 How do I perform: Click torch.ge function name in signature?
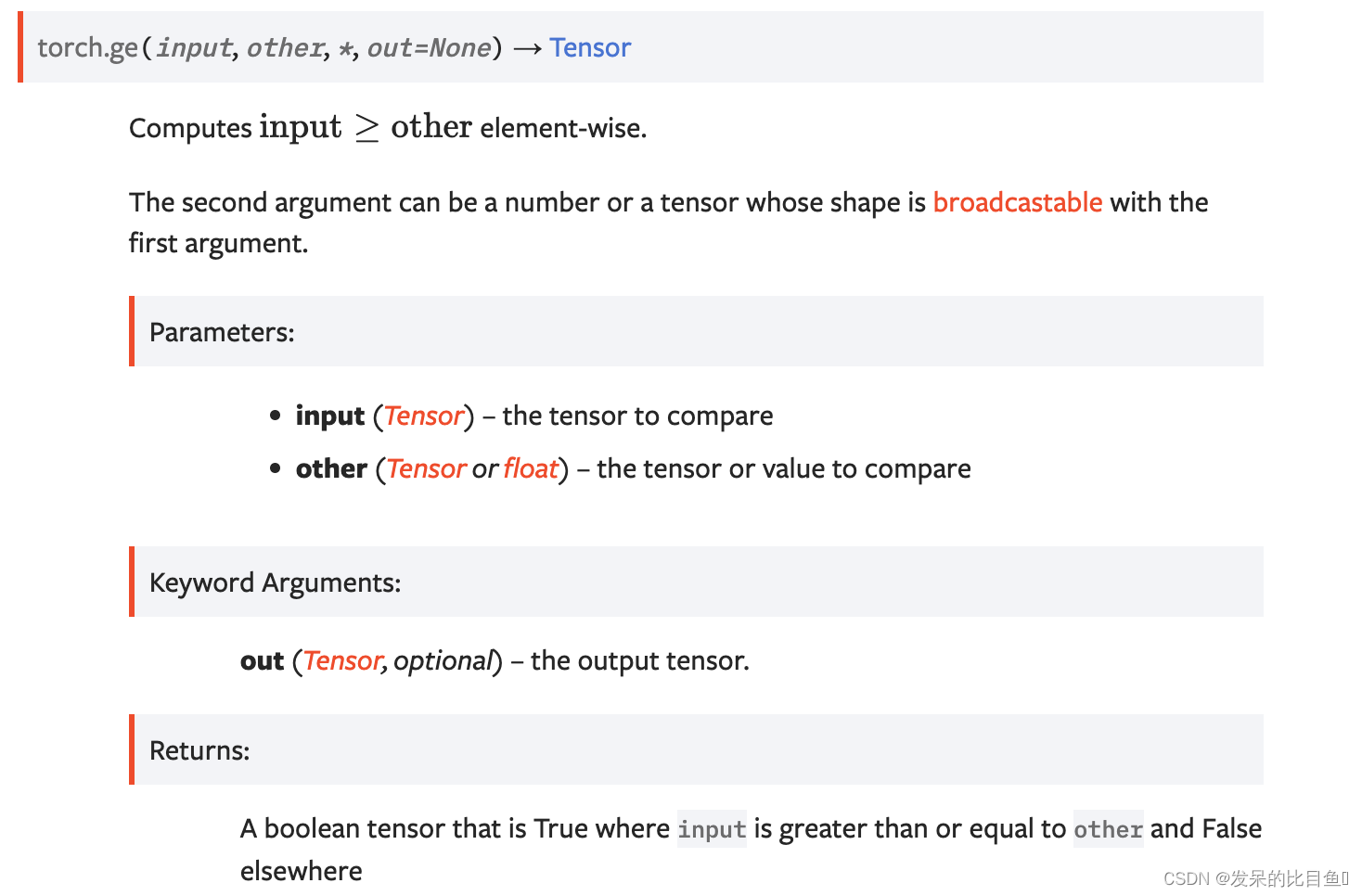click(x=87, y=47)
